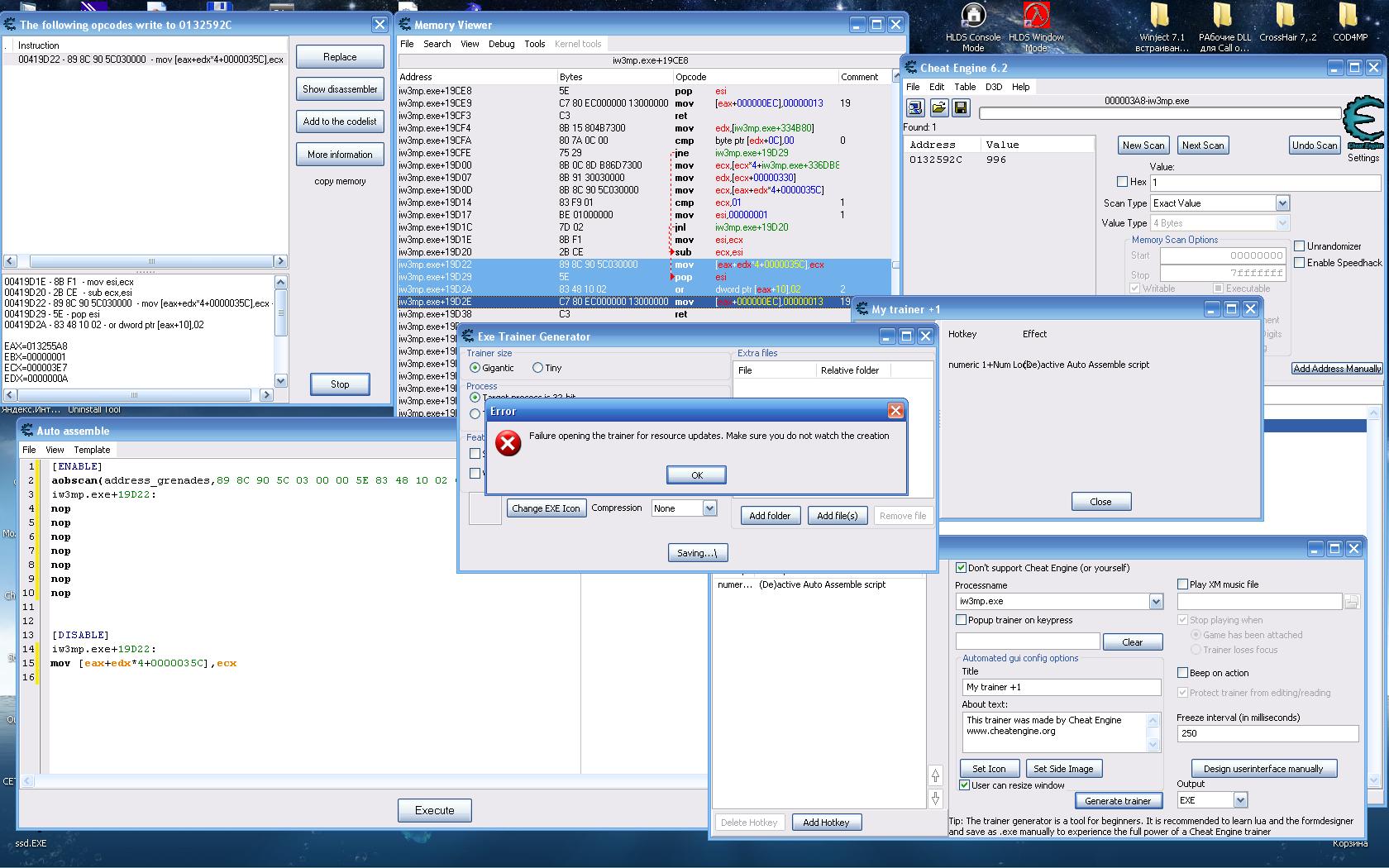Select the Gigantic trainer size radio button
1389x868 pixels.
click(475, 368)
